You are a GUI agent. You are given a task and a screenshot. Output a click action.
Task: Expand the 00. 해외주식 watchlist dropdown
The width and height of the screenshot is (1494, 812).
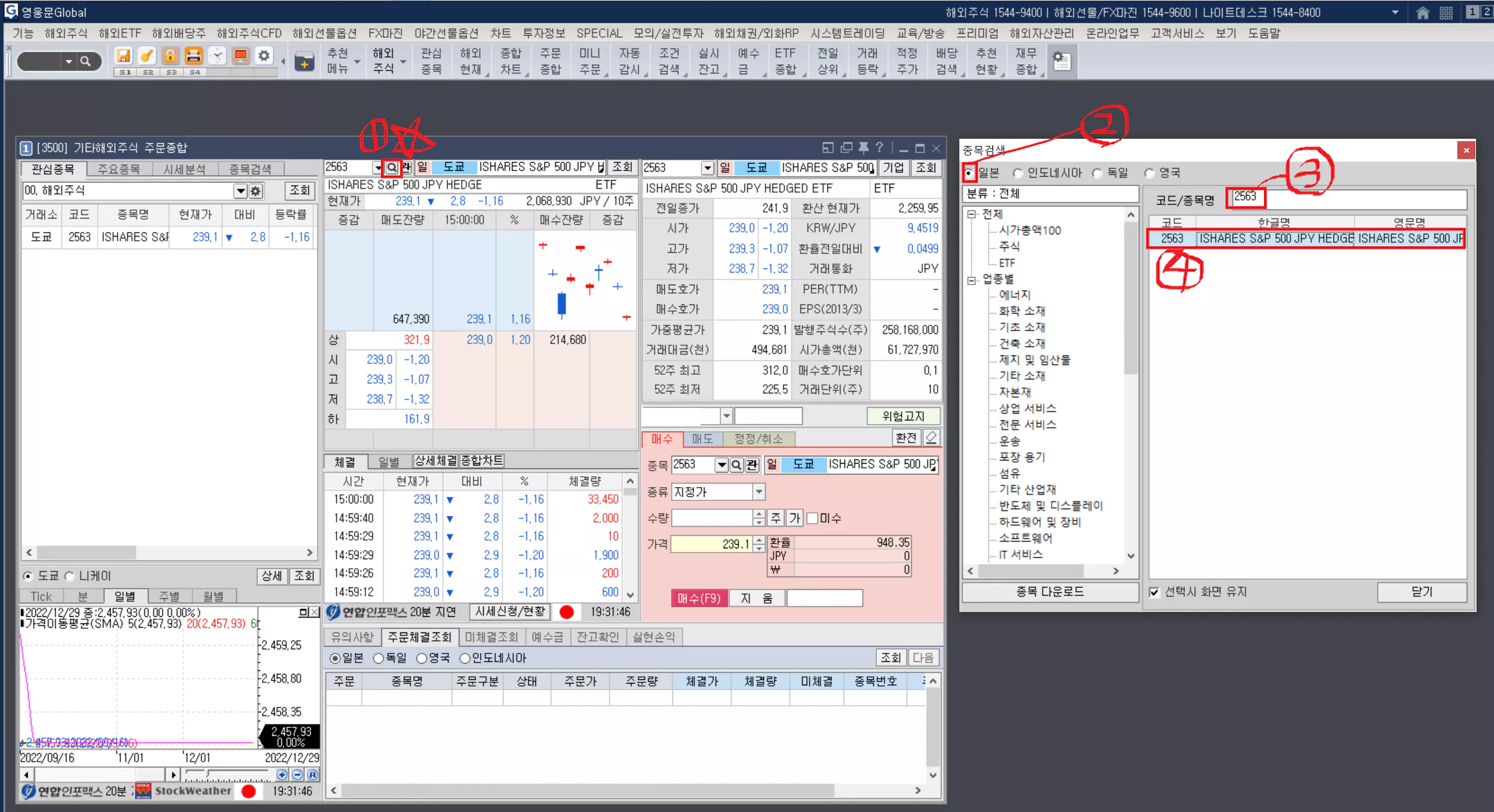pyautogui.click(x=240, y=190)
